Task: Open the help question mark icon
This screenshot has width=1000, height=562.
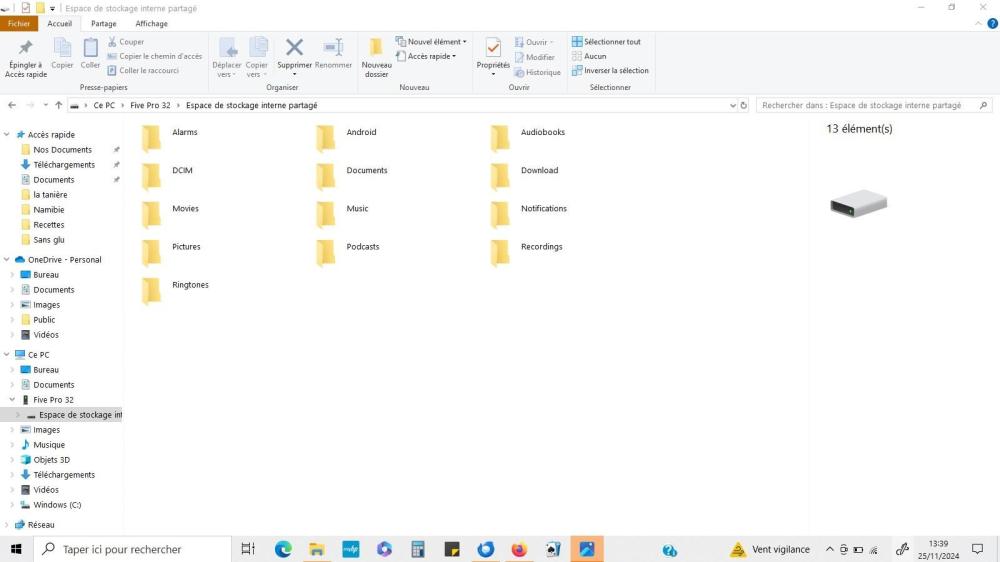Action: pos(992,24)
